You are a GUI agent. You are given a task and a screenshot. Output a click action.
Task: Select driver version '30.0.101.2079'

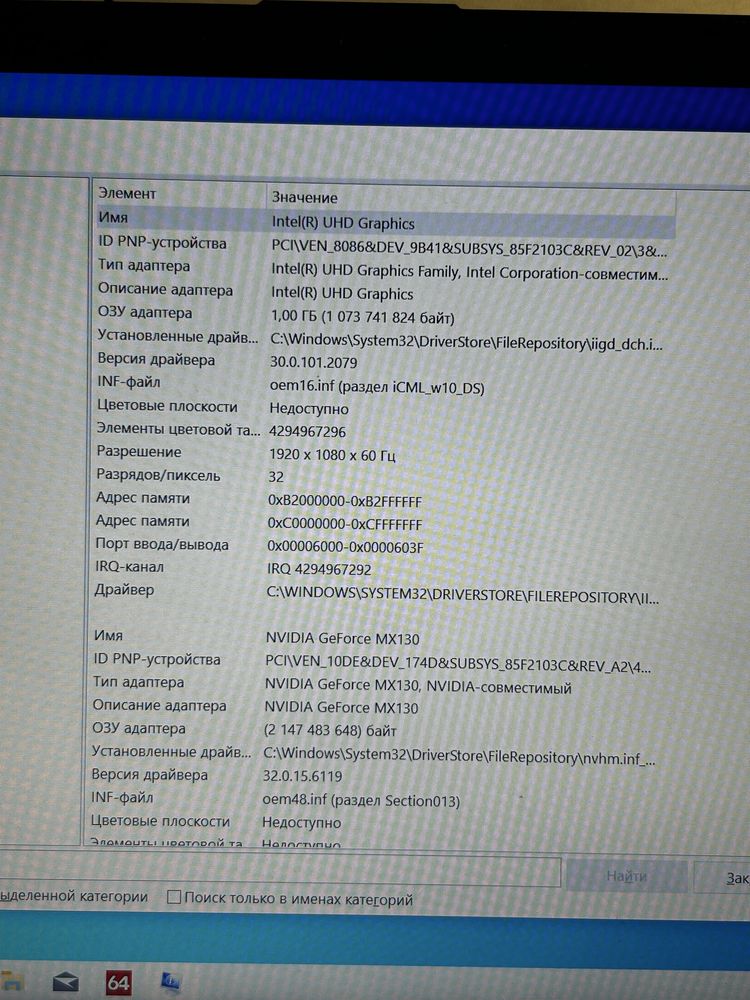coord(313,363)
